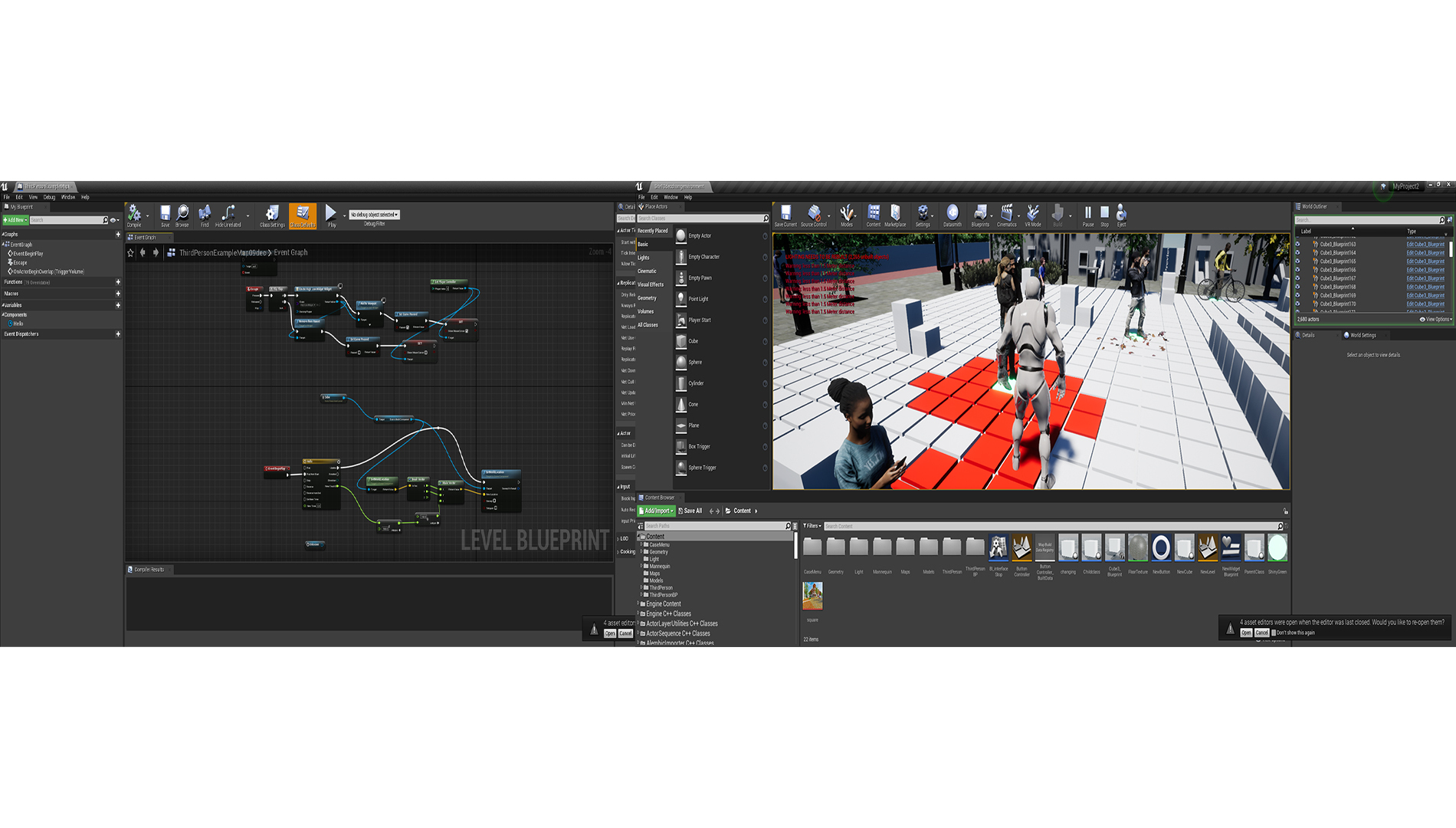Open the View menu in the Blueprint editor
This screenshot has height=828, width=1456.
(x=33, y=197)
